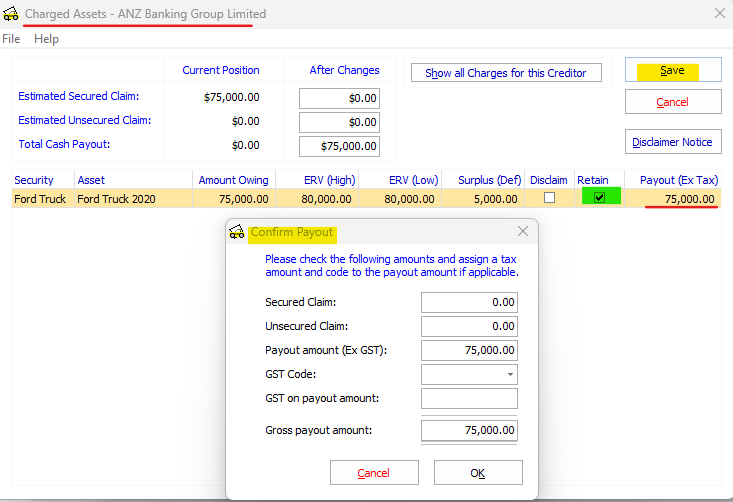This screenshot has width=733, height=502.
Task: Click Show all Charges for this Creditor
Action: coord(506,73)
